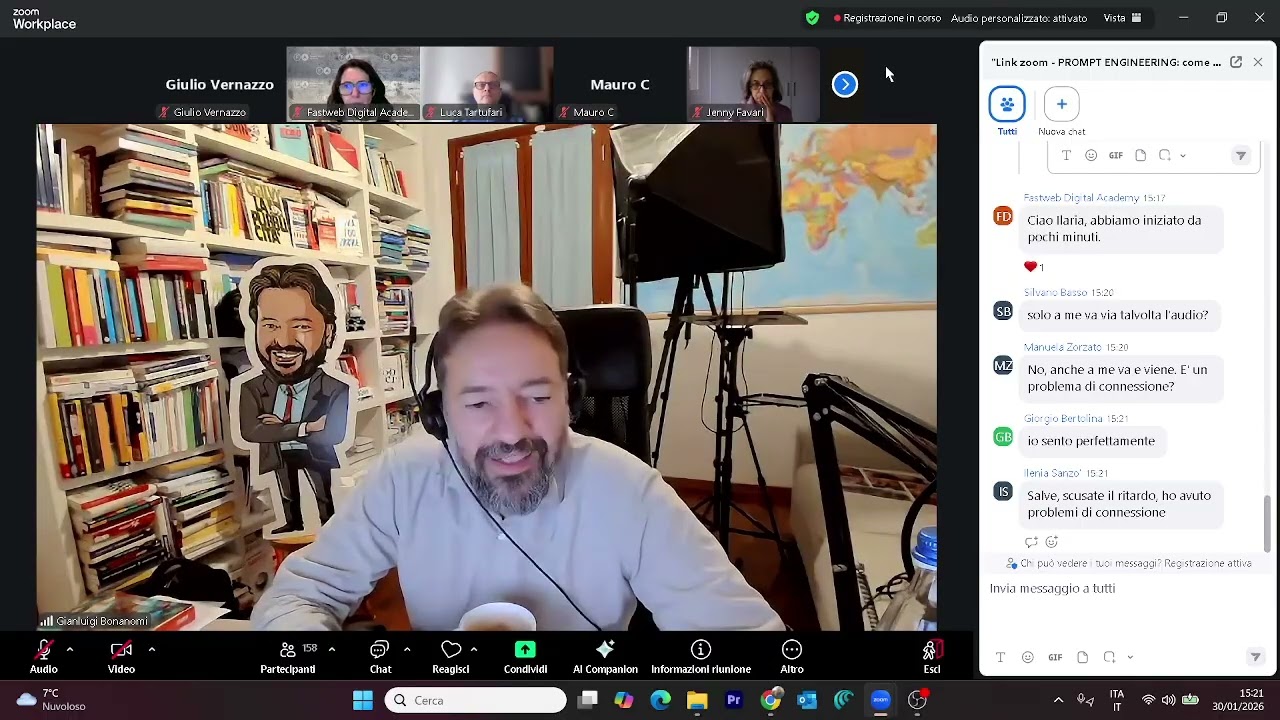Open Silvano Basso's SB avatar

click(1003, 311)
